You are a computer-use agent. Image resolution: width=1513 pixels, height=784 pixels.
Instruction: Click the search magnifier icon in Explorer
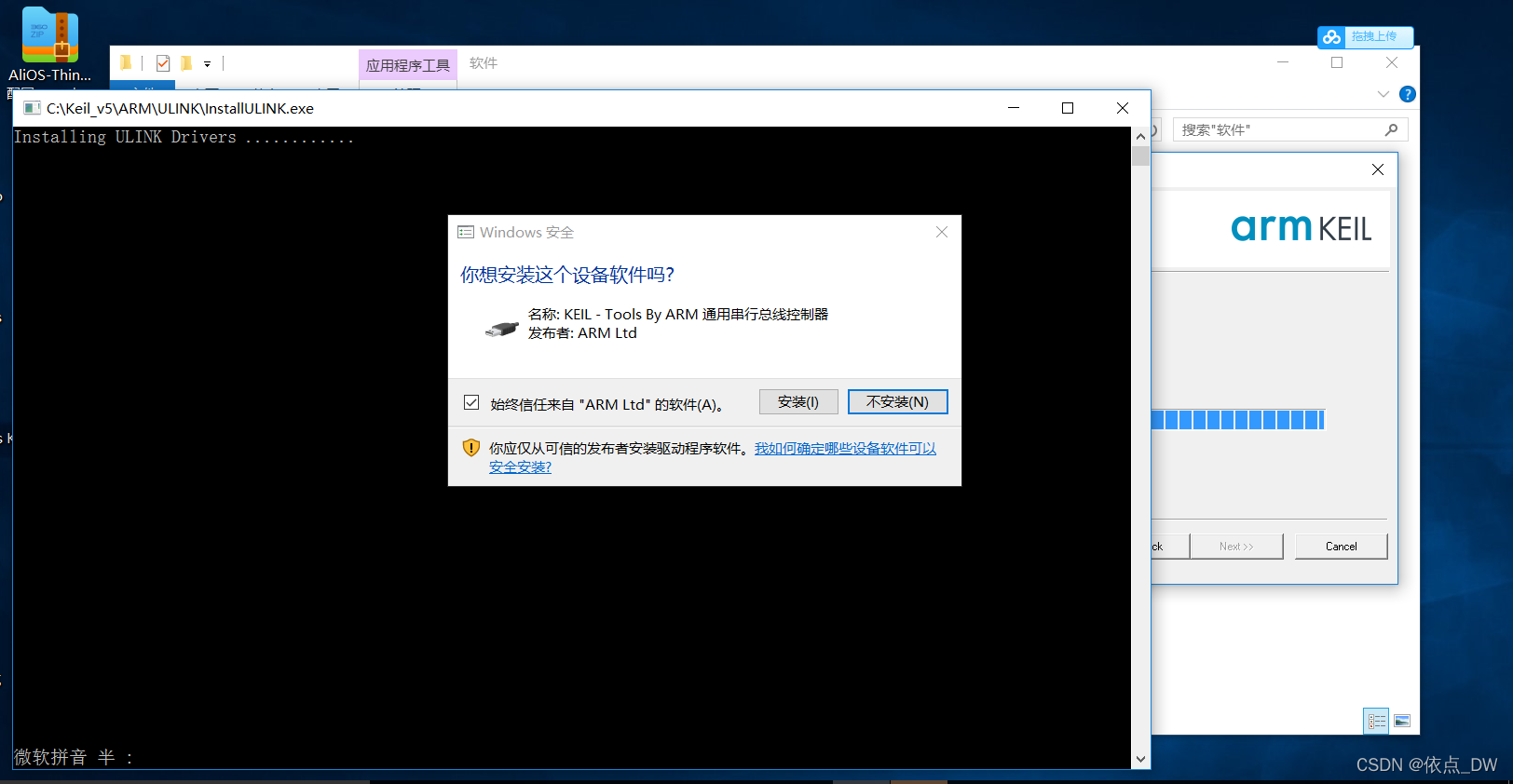tap(1391, 129)
